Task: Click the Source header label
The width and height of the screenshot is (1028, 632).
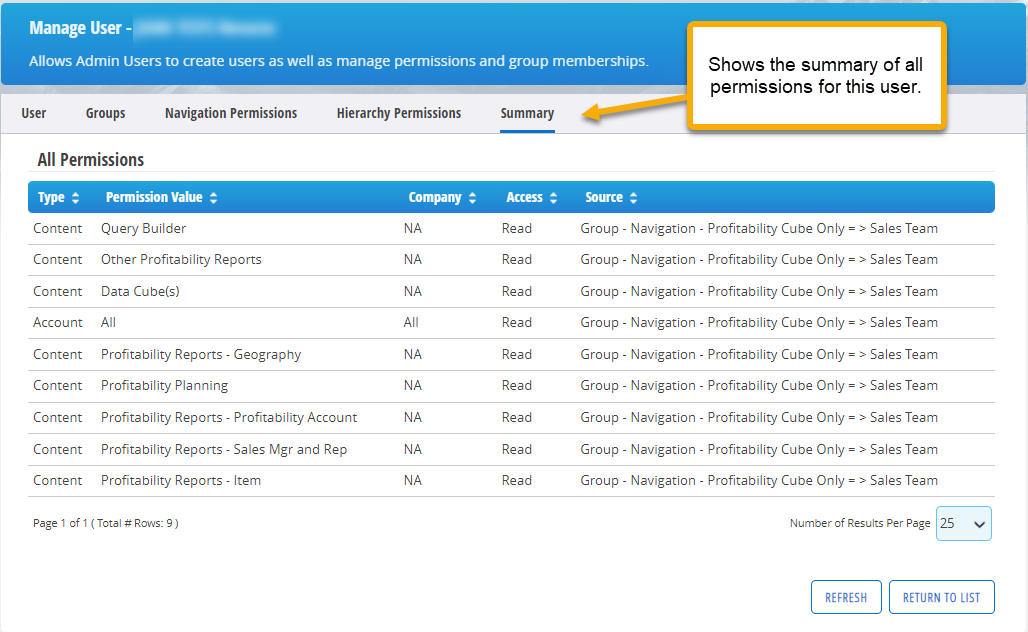Action: click(604, 197)
